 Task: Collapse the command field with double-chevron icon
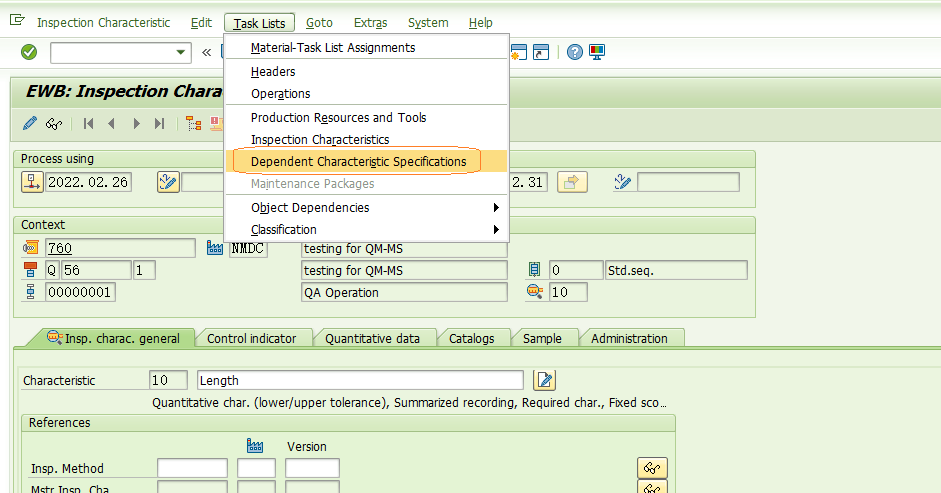click(x=206, y=53)
